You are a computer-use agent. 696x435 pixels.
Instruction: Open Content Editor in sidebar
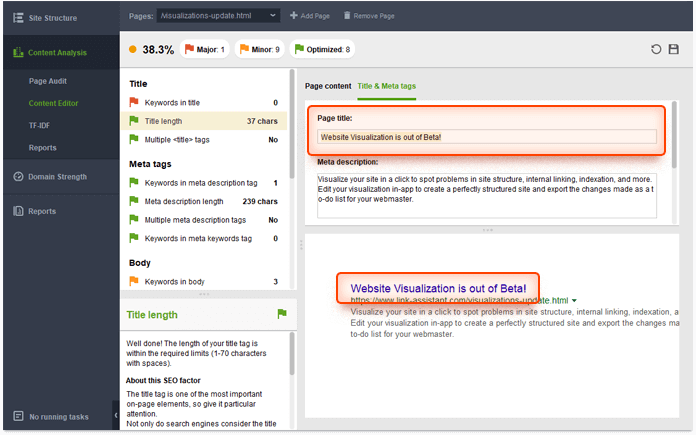pos(53,103)
